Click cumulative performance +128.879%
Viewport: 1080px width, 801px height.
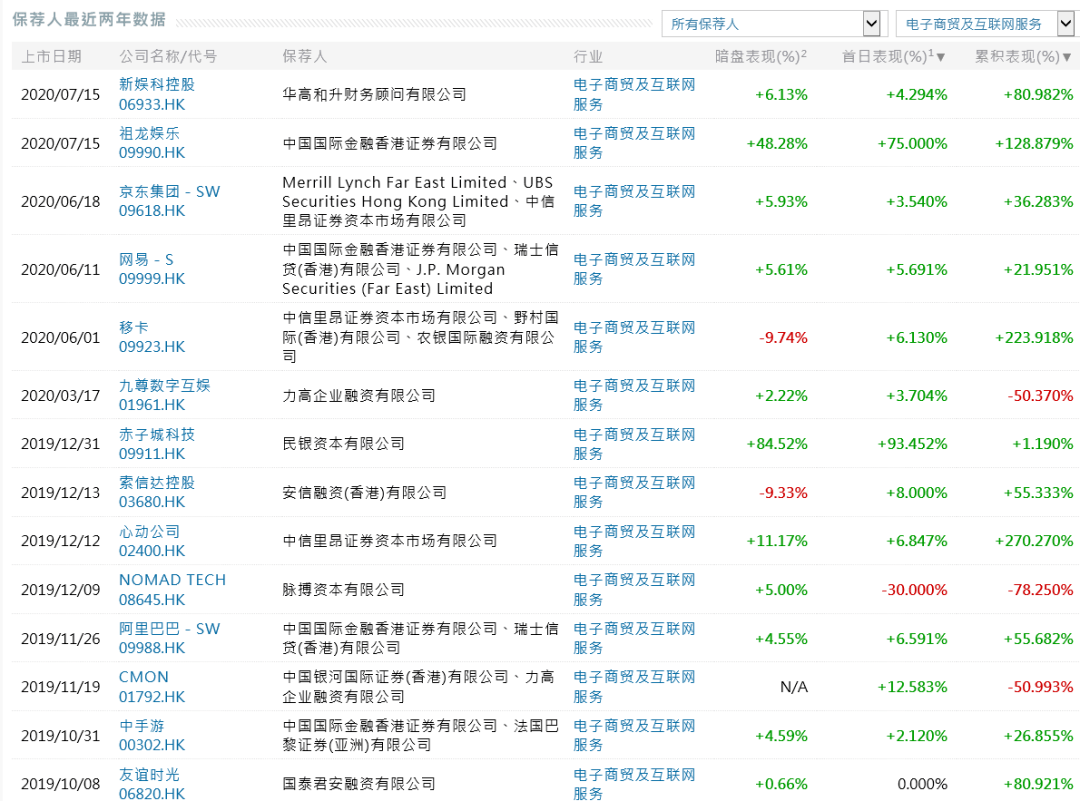click(x=1034, y=144)
